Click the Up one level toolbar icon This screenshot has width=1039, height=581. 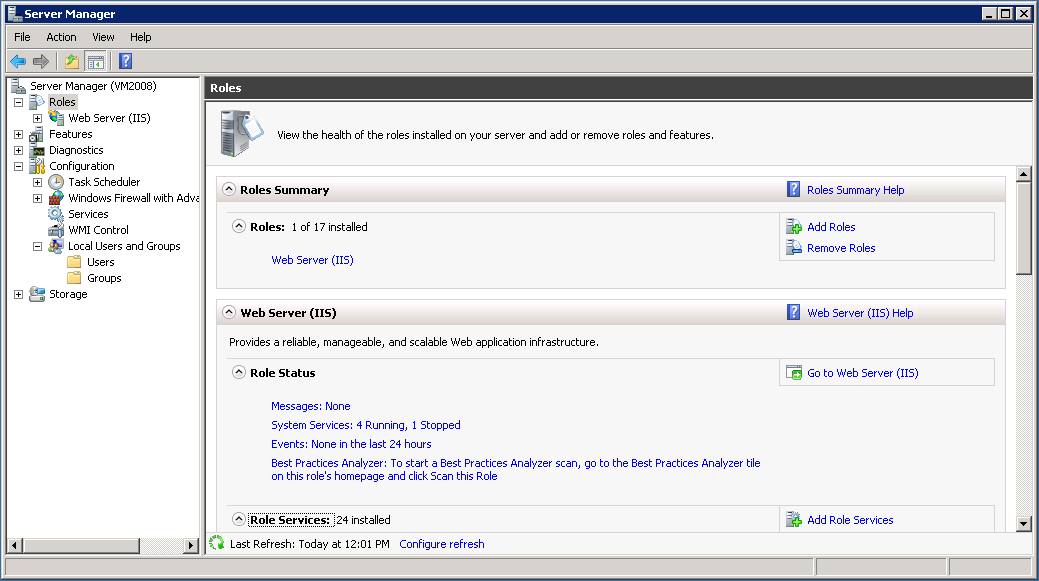72,62
